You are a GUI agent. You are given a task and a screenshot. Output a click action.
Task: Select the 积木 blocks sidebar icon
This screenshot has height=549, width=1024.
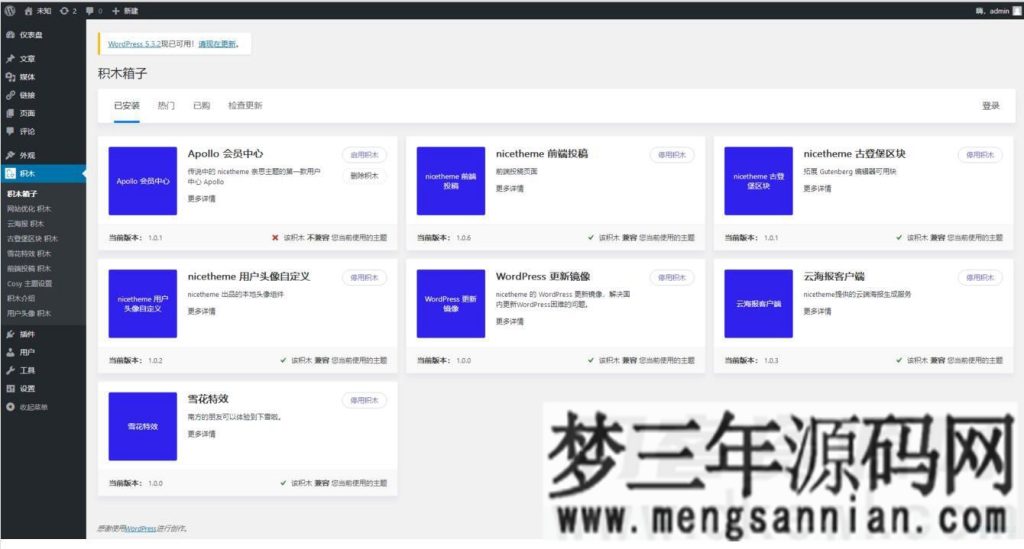10,174
